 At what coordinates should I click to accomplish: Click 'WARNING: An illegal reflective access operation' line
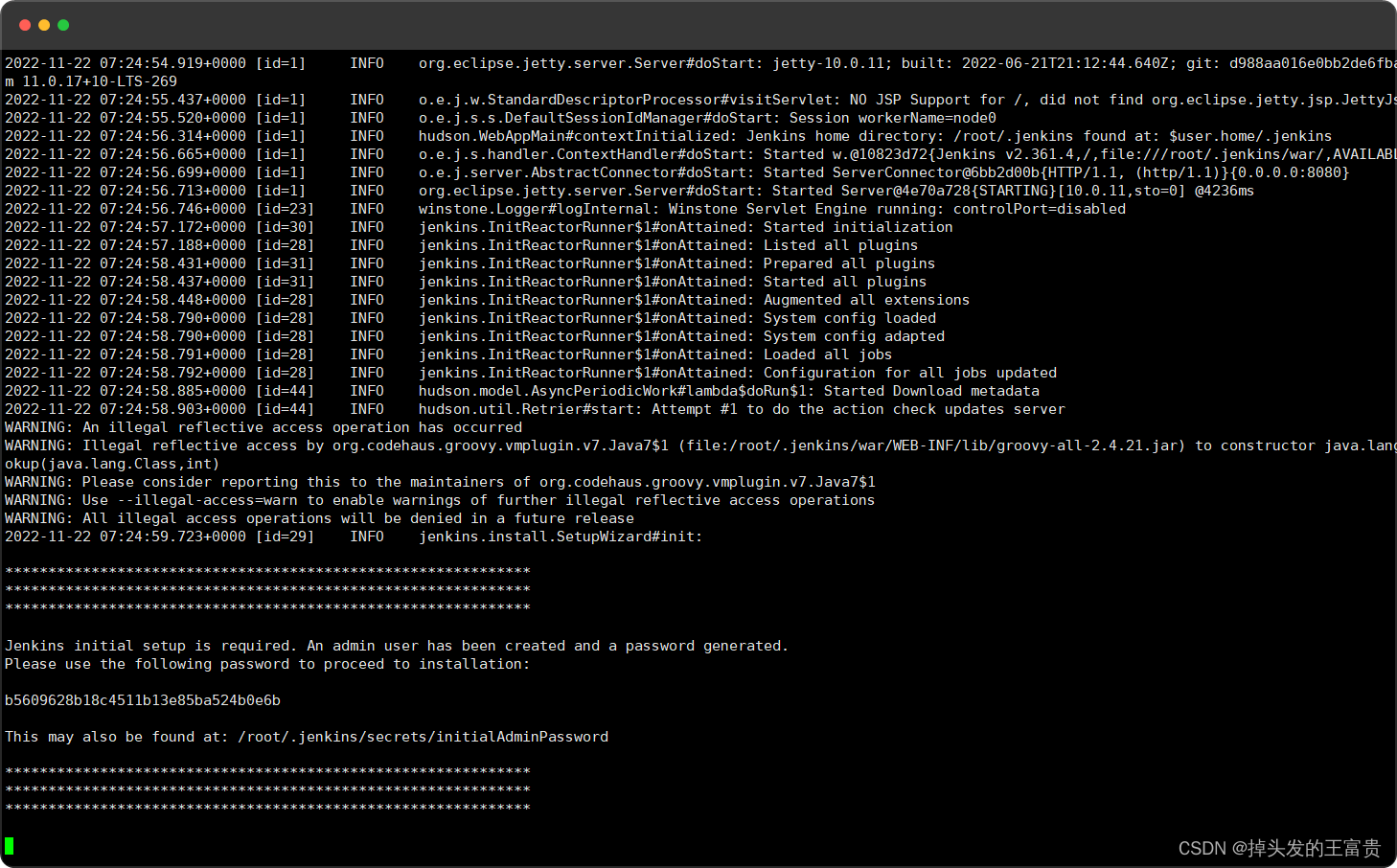(x=263, y=427)
